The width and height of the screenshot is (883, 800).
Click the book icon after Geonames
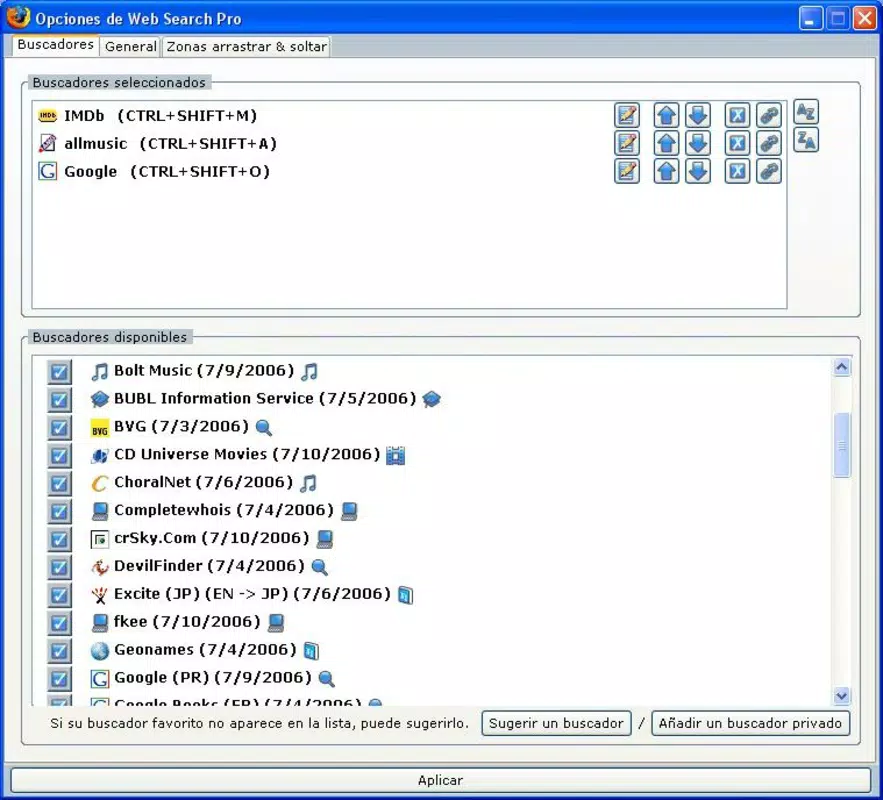311,651
